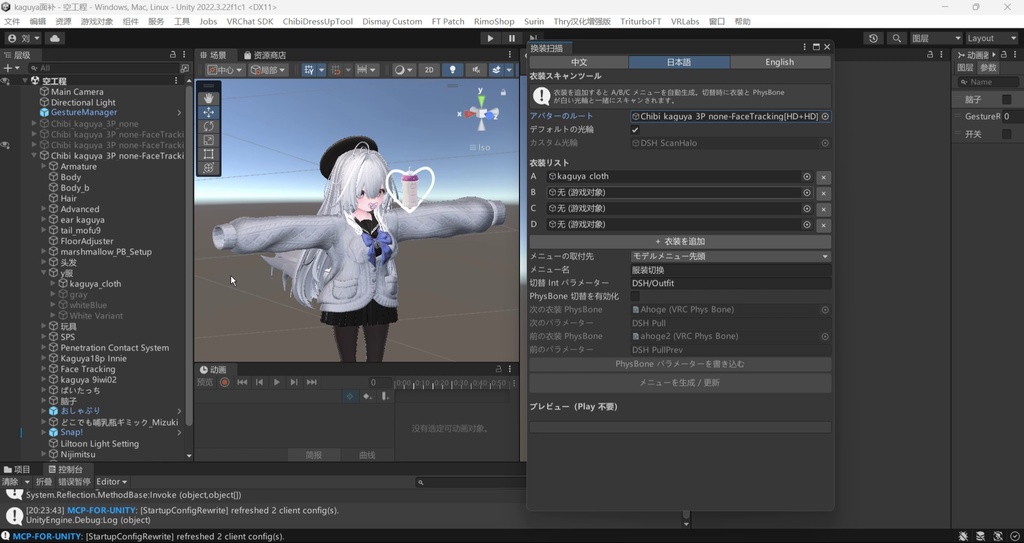This screenshot has height=543, width=1024.
Task: Select the Rotate tool in scene toolbar
Action: [x=208, y=126]
